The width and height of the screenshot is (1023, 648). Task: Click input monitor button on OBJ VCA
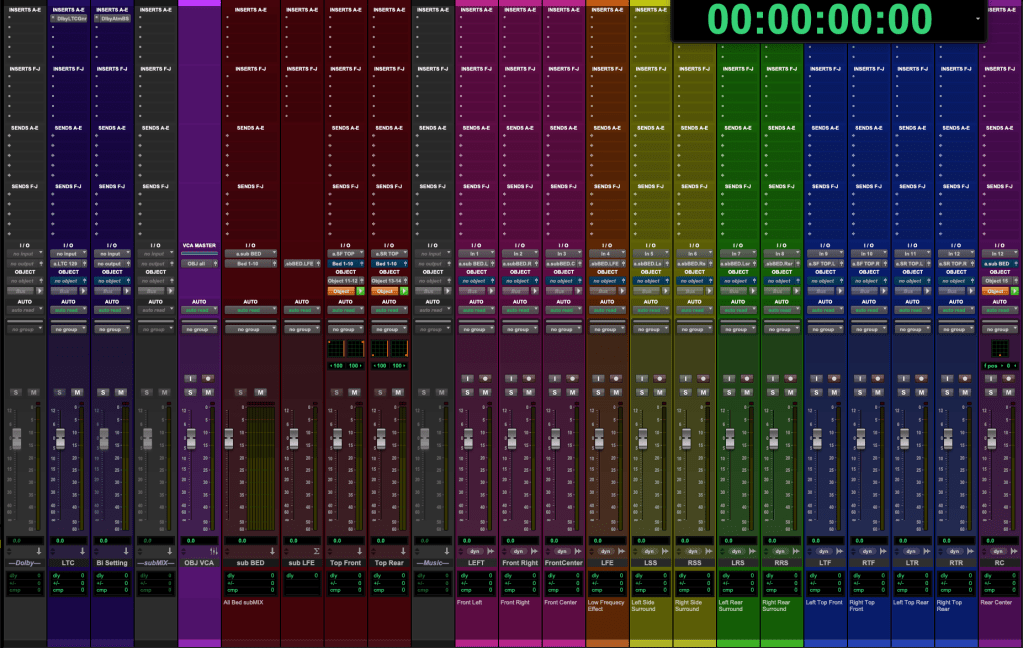pyautogui.click(x=191, y=378)
